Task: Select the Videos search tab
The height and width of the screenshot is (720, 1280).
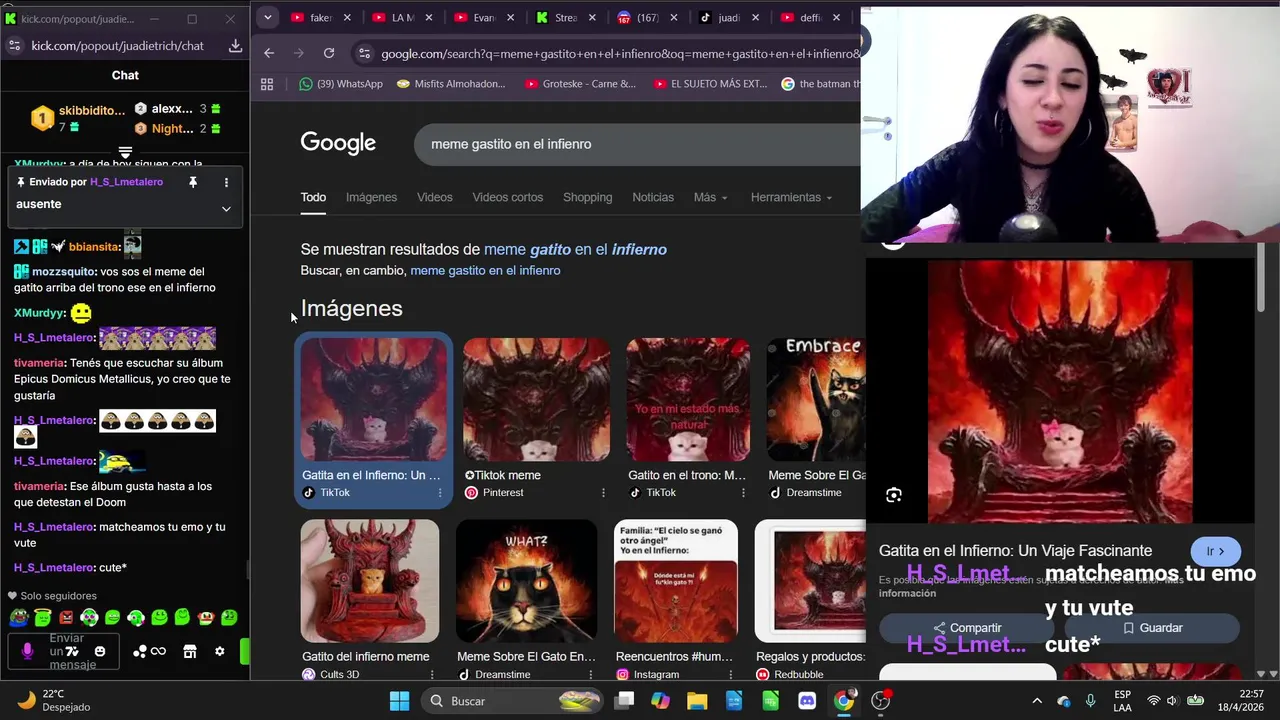Action: (434, 197)
